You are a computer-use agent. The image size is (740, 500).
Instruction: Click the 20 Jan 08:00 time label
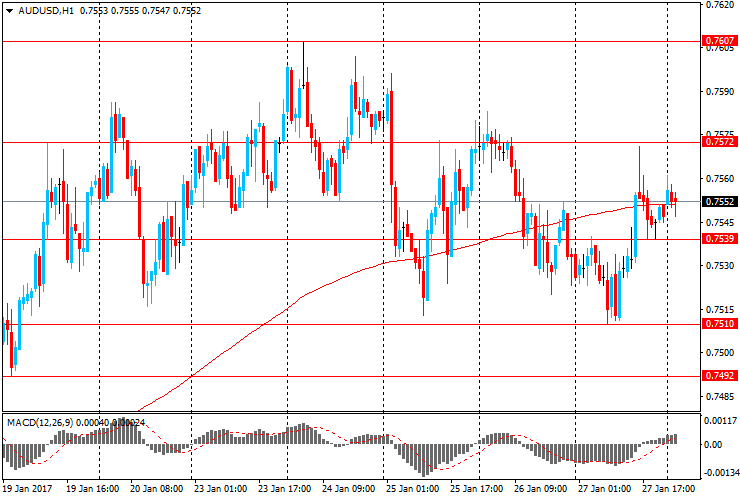tap(157, 490)
